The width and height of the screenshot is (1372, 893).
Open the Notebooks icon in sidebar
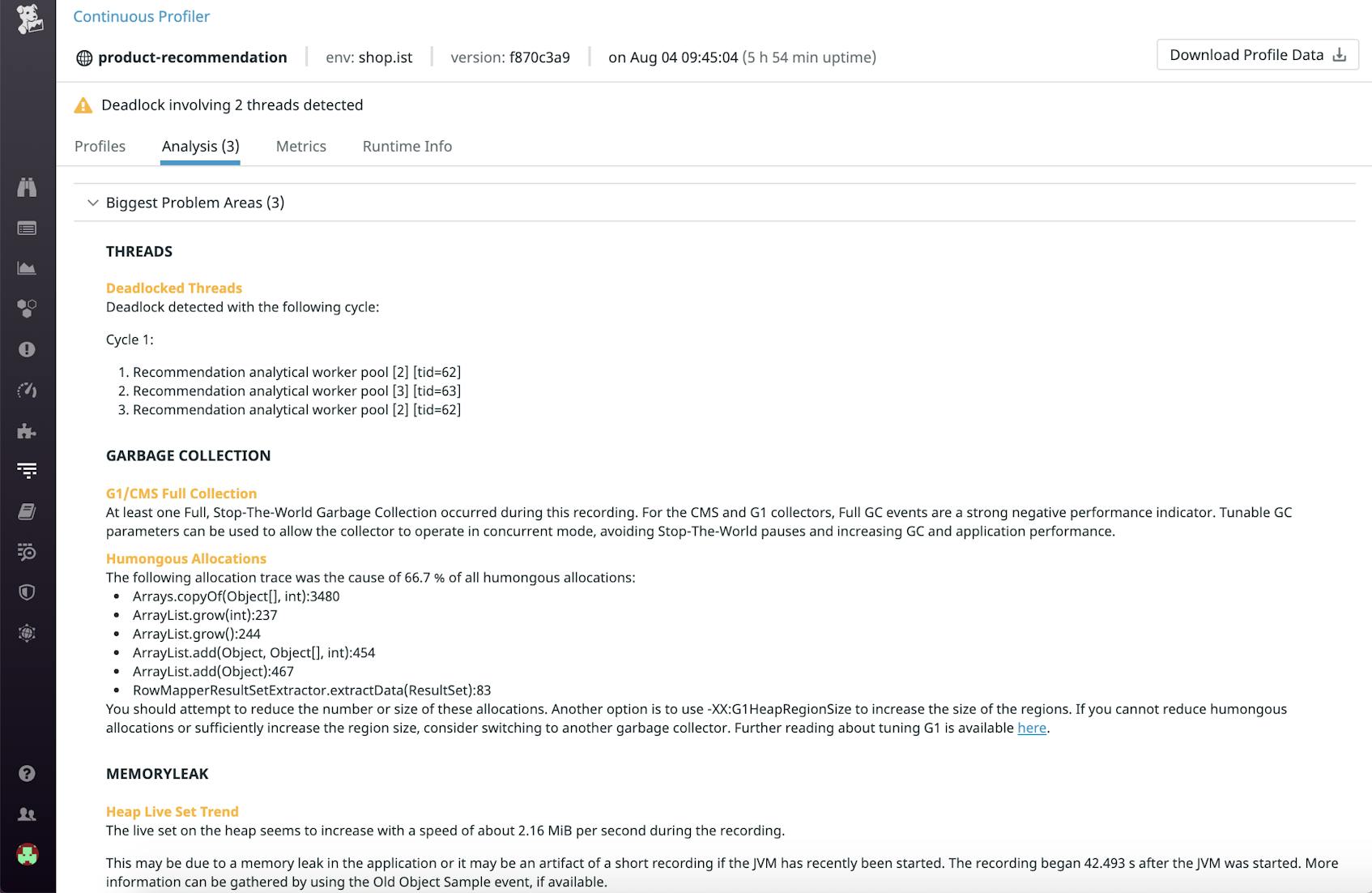tap(27, 511)
